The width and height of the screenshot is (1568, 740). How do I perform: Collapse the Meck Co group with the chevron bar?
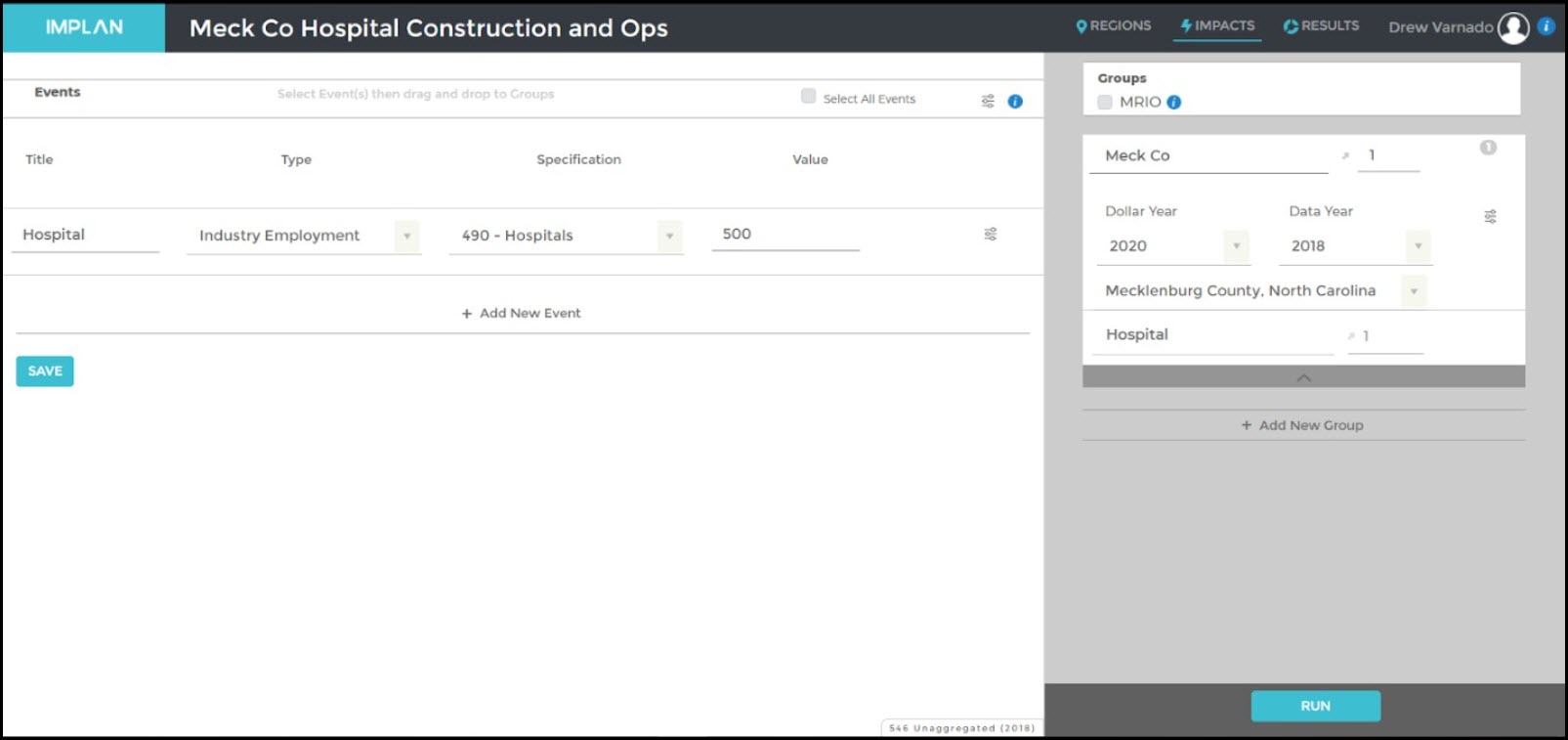tap(1303, 377)
